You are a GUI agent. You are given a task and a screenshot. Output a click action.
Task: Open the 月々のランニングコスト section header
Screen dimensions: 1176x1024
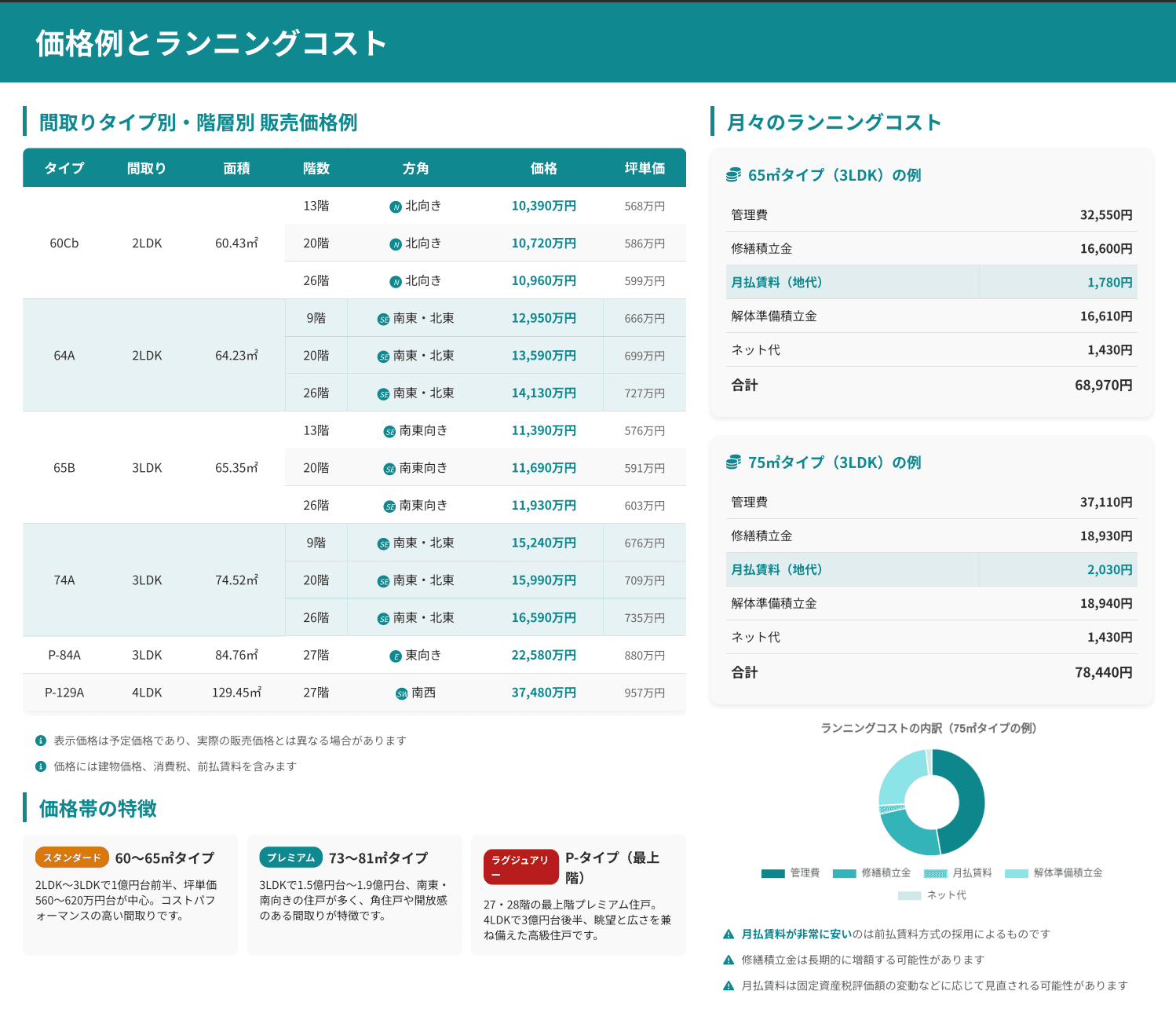pyautogui.click(x=833, y=123)
